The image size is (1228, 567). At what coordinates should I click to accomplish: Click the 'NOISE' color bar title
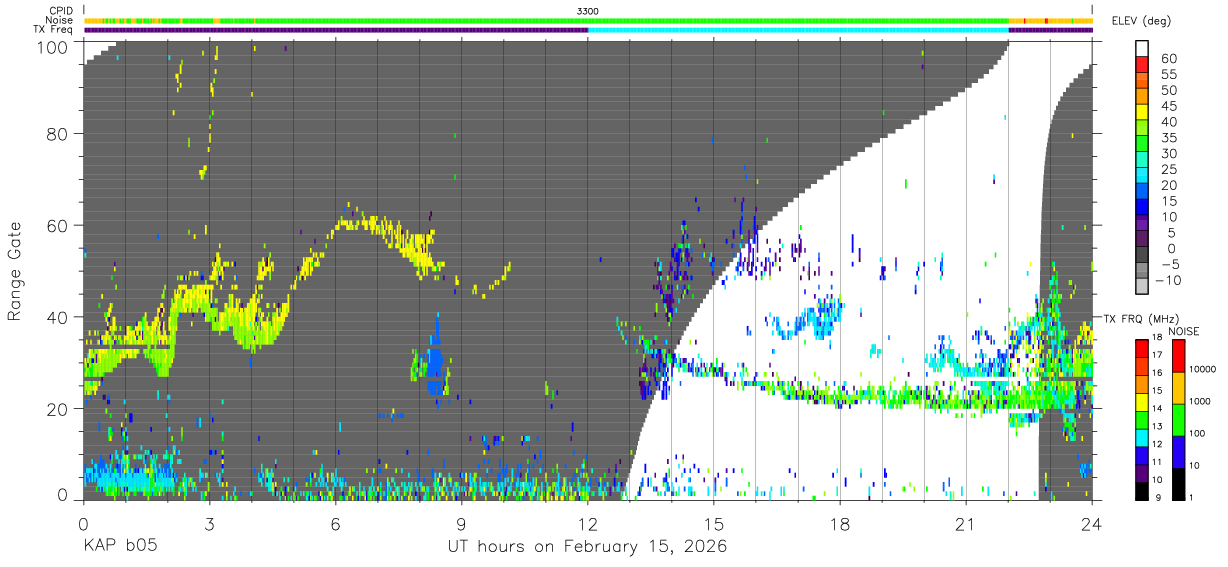click(1183, 332)
